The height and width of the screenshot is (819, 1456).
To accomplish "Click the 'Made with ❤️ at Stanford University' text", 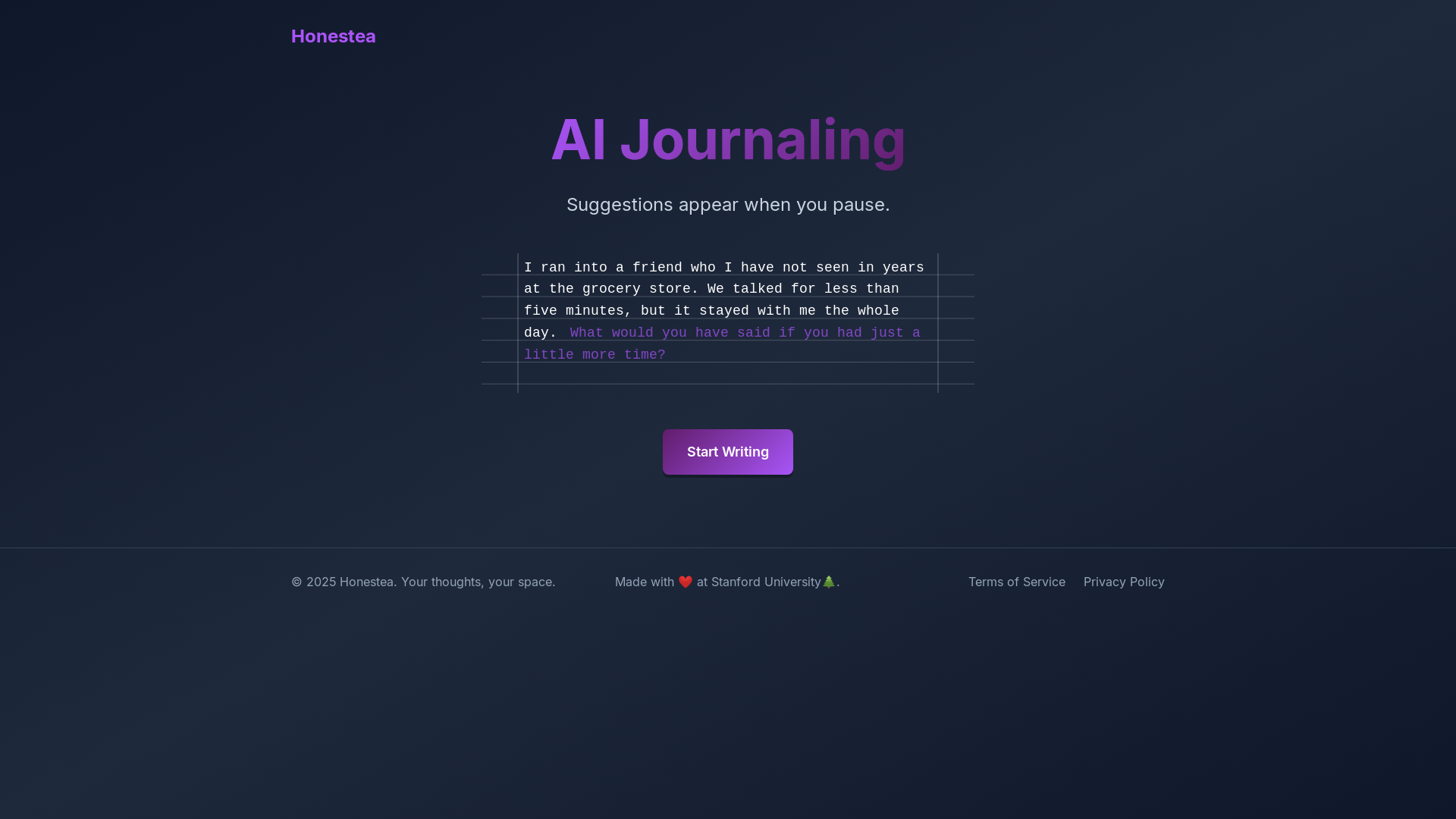I will 727,582.
